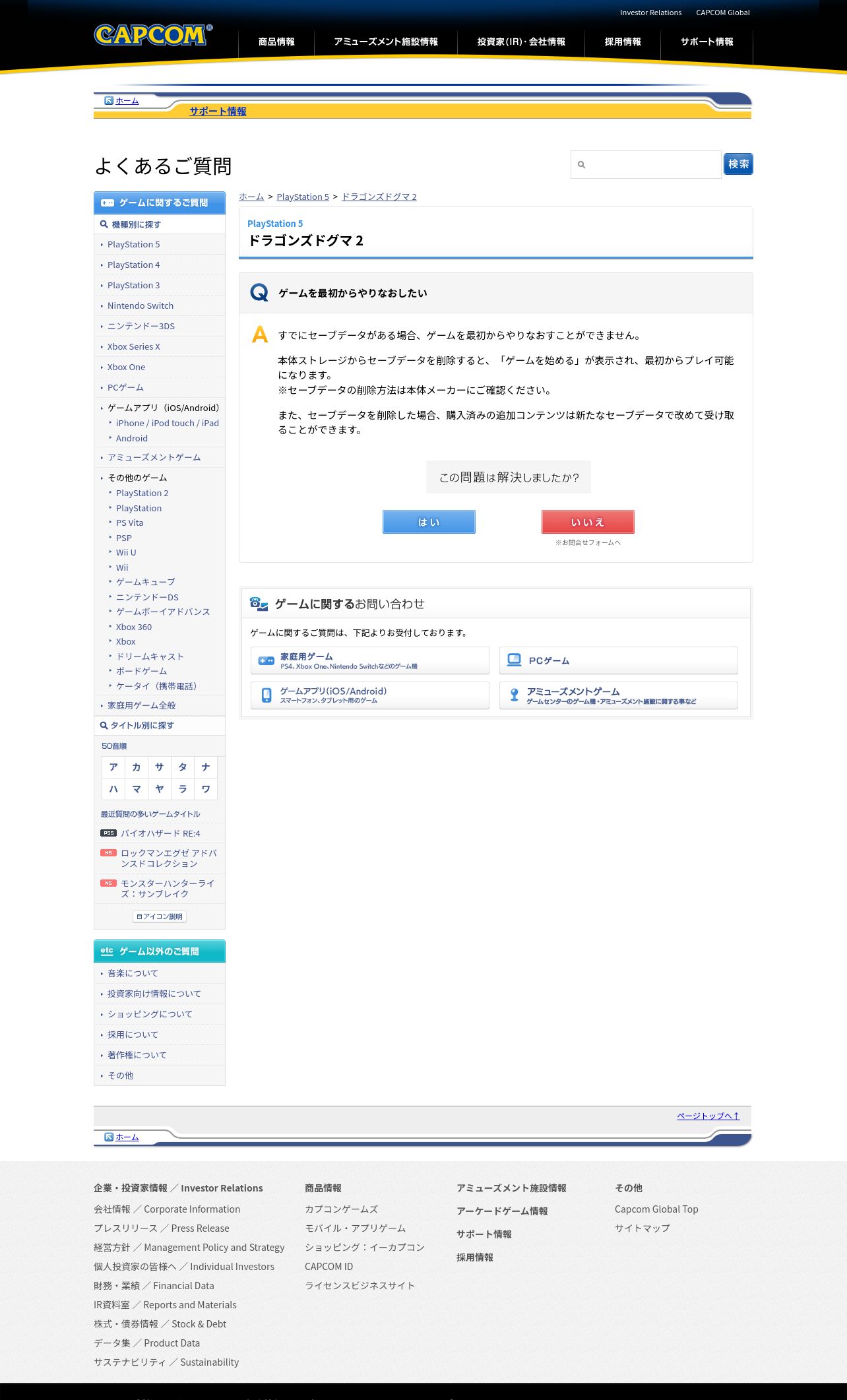Click the ページトップへ link
This screenshot has height=1400, width=847.
pyautogui.click(x=708, y=1116)
